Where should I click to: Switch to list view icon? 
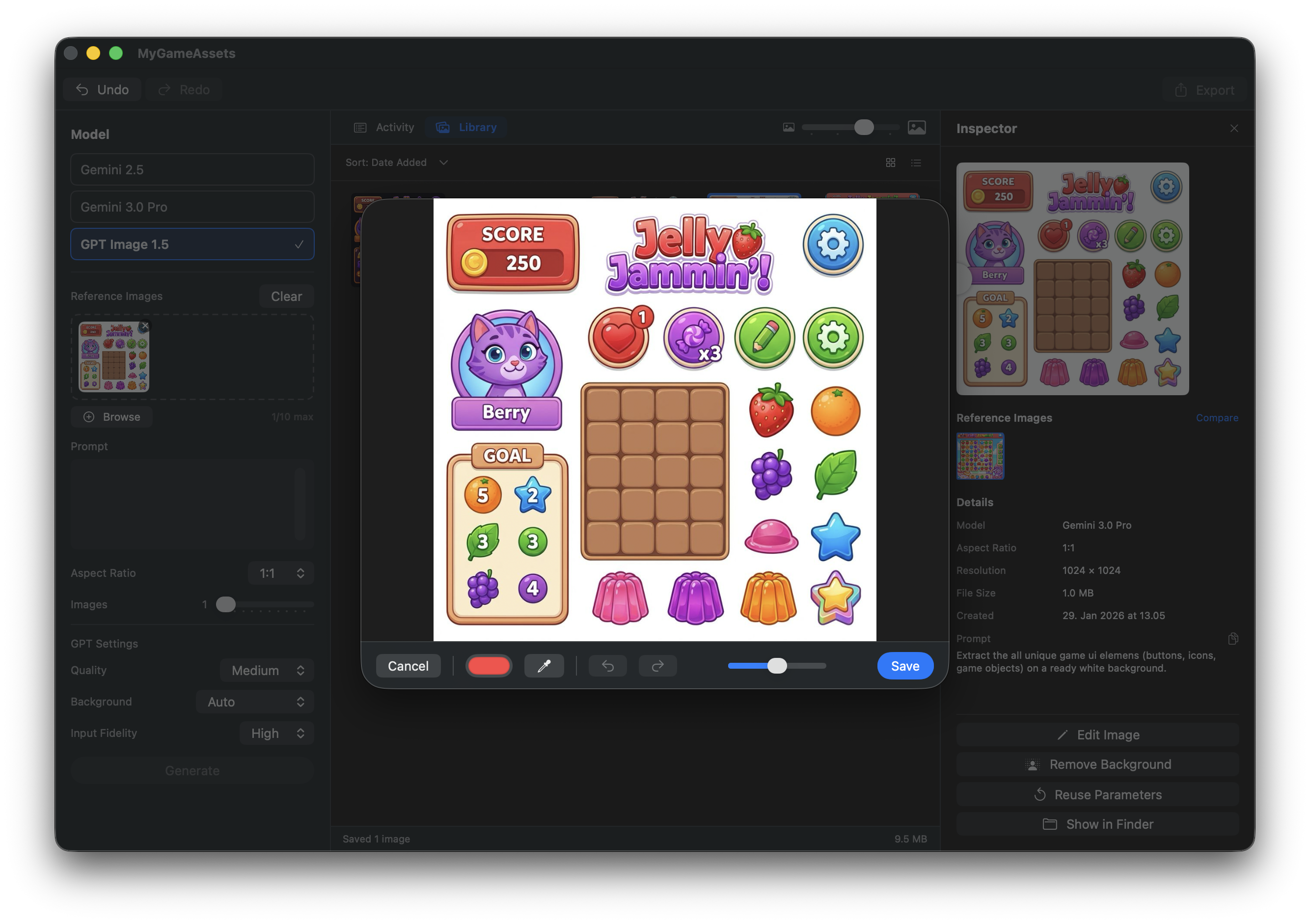pyautogui.click(x=916, y=163)
